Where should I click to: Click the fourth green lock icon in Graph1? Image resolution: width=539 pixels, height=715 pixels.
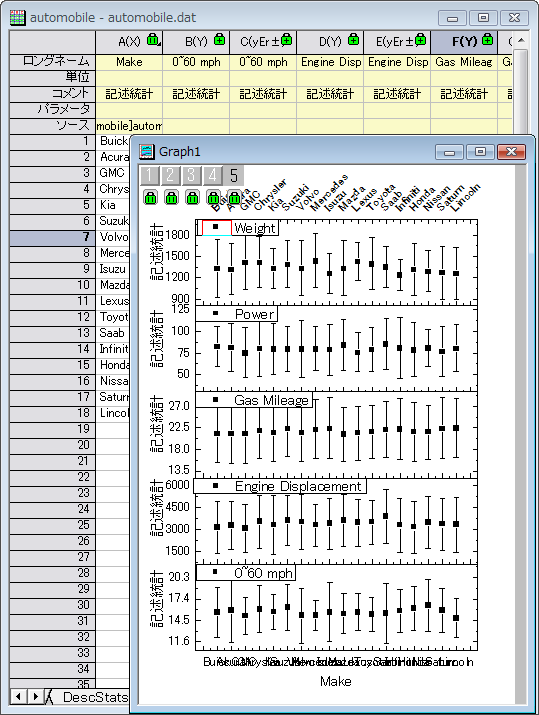tap(213, 197)
